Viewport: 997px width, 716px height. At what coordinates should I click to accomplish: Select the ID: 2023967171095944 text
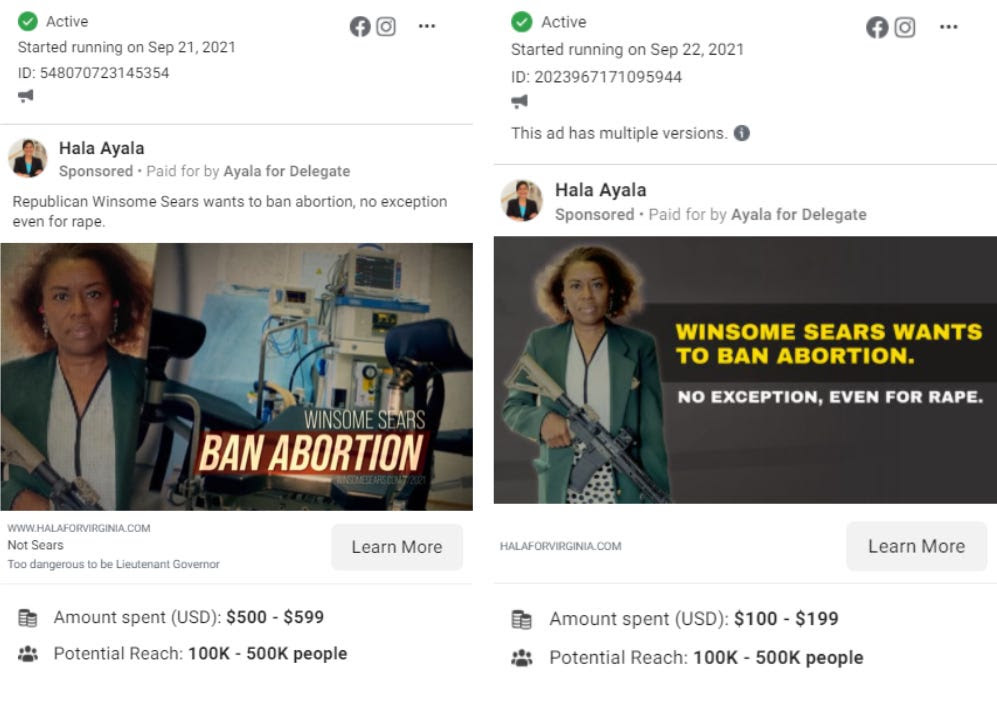pos(596,77)
